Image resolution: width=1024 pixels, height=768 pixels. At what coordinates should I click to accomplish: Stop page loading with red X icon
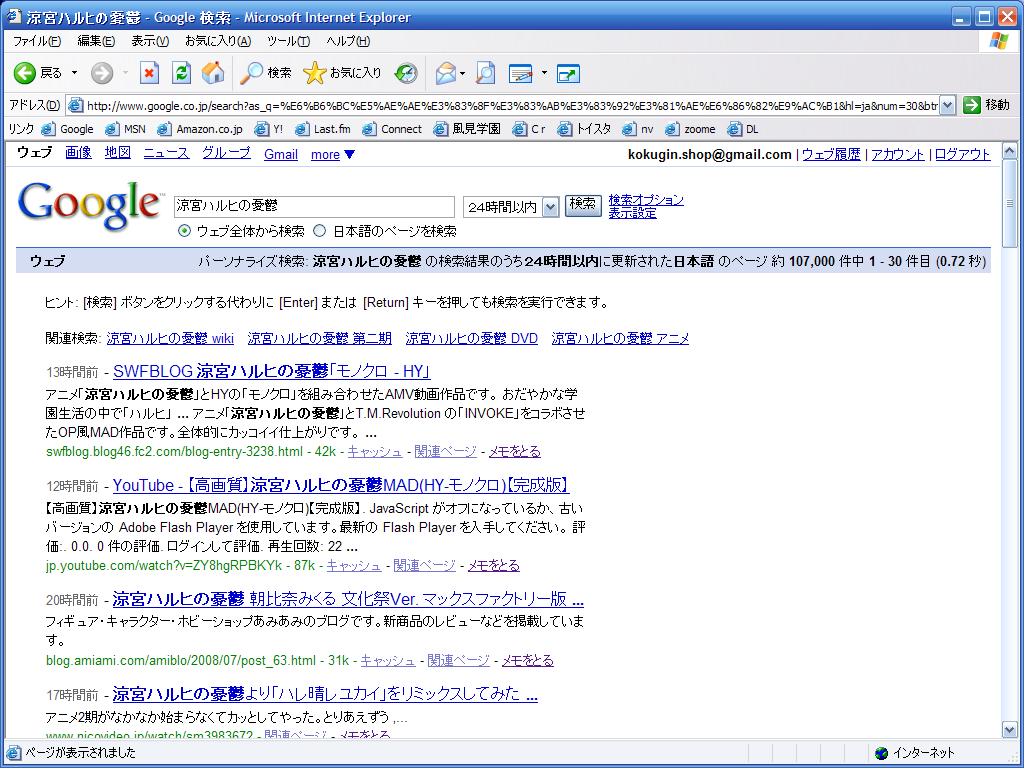[x=150, y=73]
